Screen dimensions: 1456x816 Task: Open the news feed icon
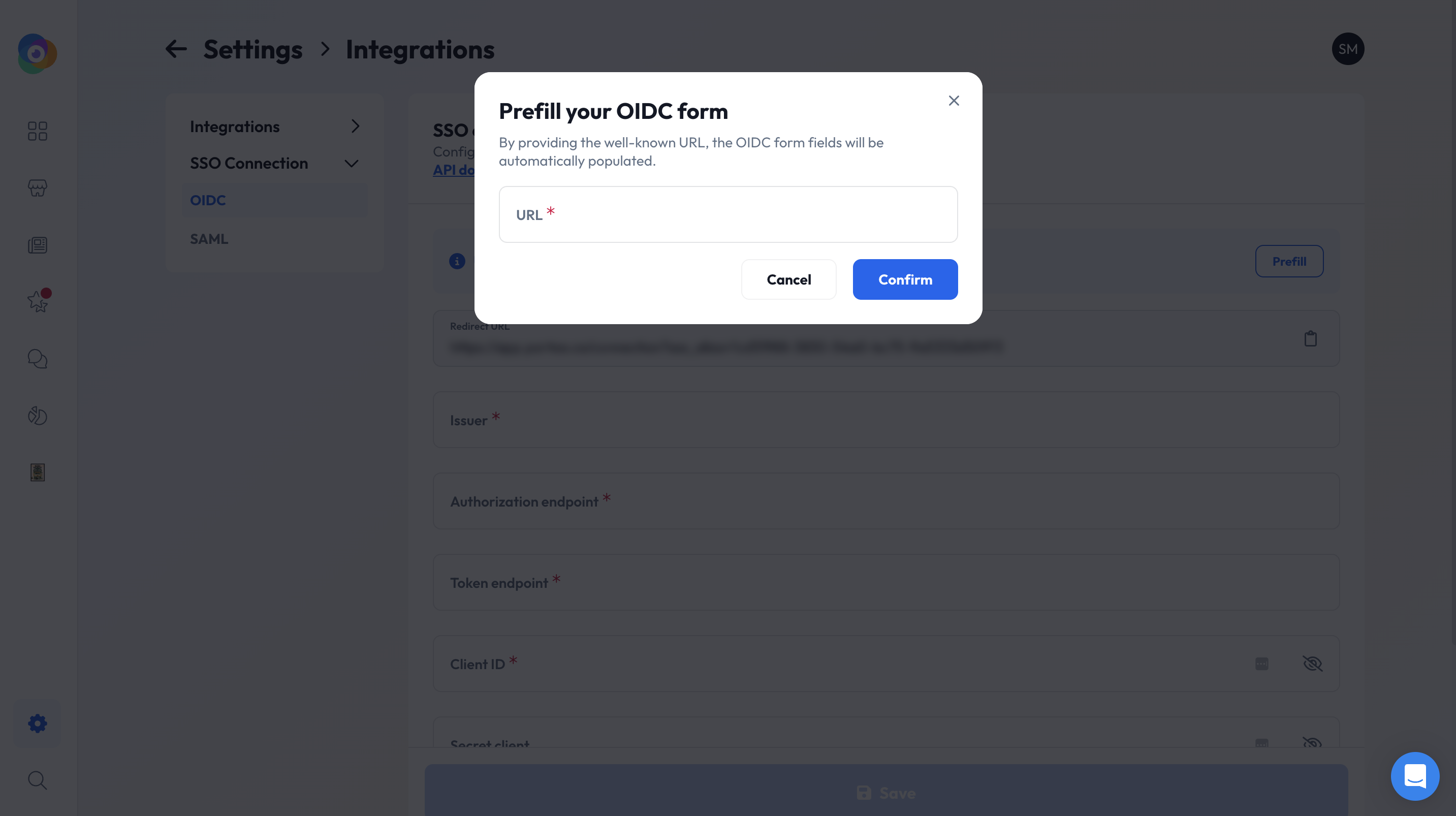(x=37, y=245)
